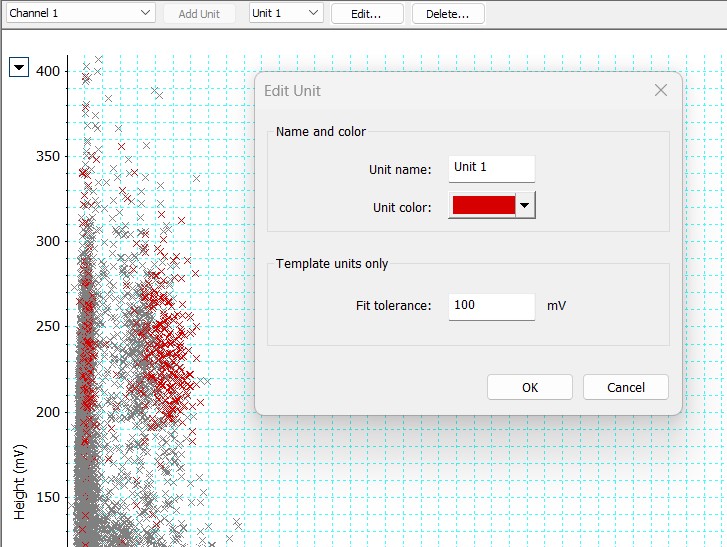Viewport: 727px width, 547px height.
Task: Click the Unit name text field
Action: [x=491, y=168]
